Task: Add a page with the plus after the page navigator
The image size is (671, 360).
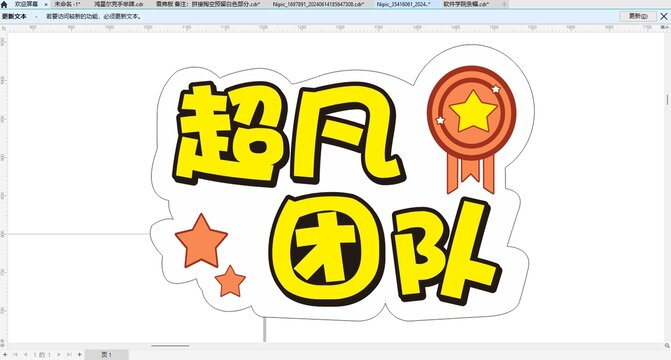Action: [x=79, y=354]
